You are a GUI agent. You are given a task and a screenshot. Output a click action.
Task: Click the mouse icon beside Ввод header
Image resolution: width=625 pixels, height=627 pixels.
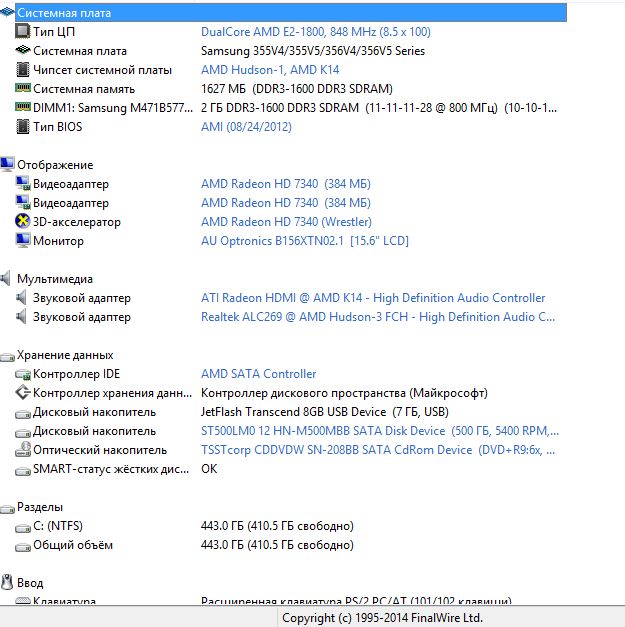[x=7, y=582]
